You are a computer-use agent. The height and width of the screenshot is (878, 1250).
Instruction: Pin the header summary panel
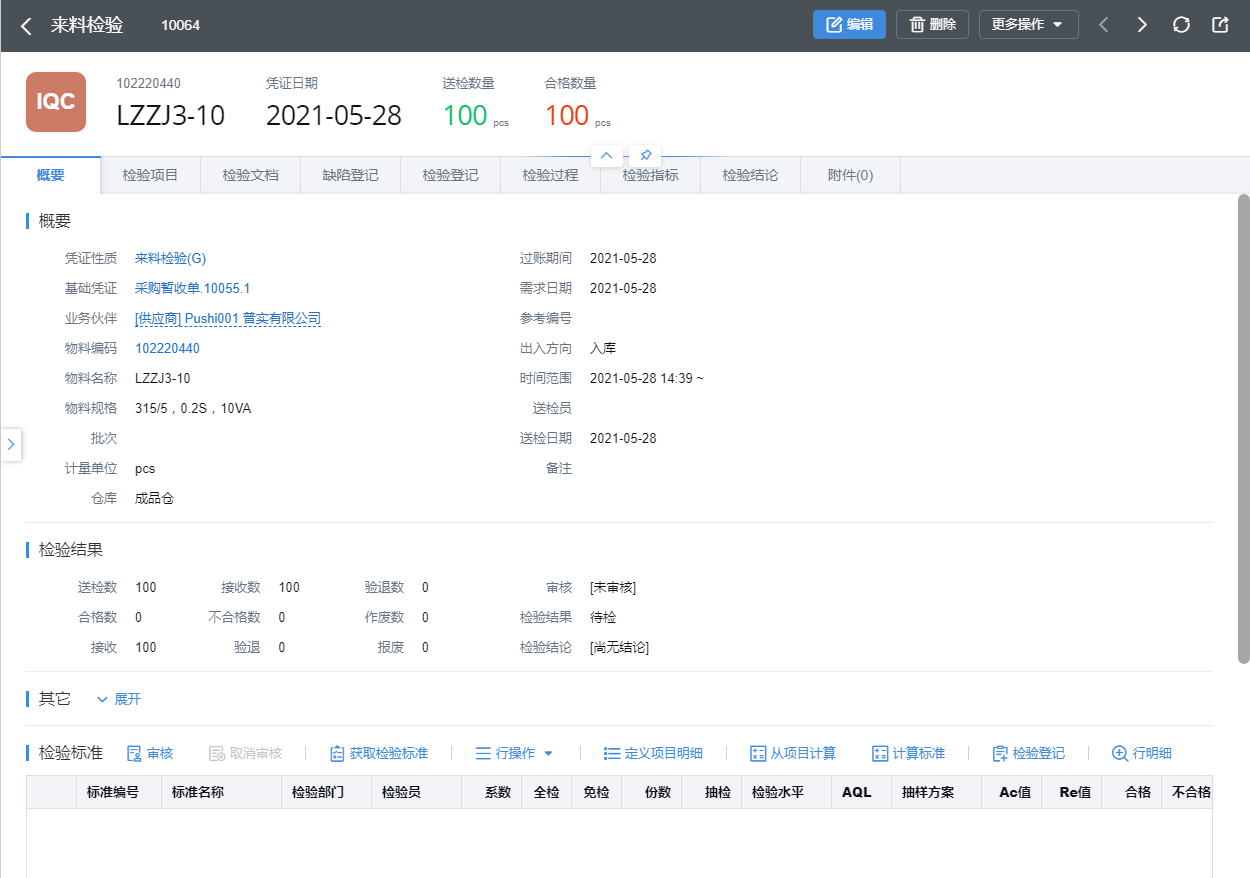(646, 156)
